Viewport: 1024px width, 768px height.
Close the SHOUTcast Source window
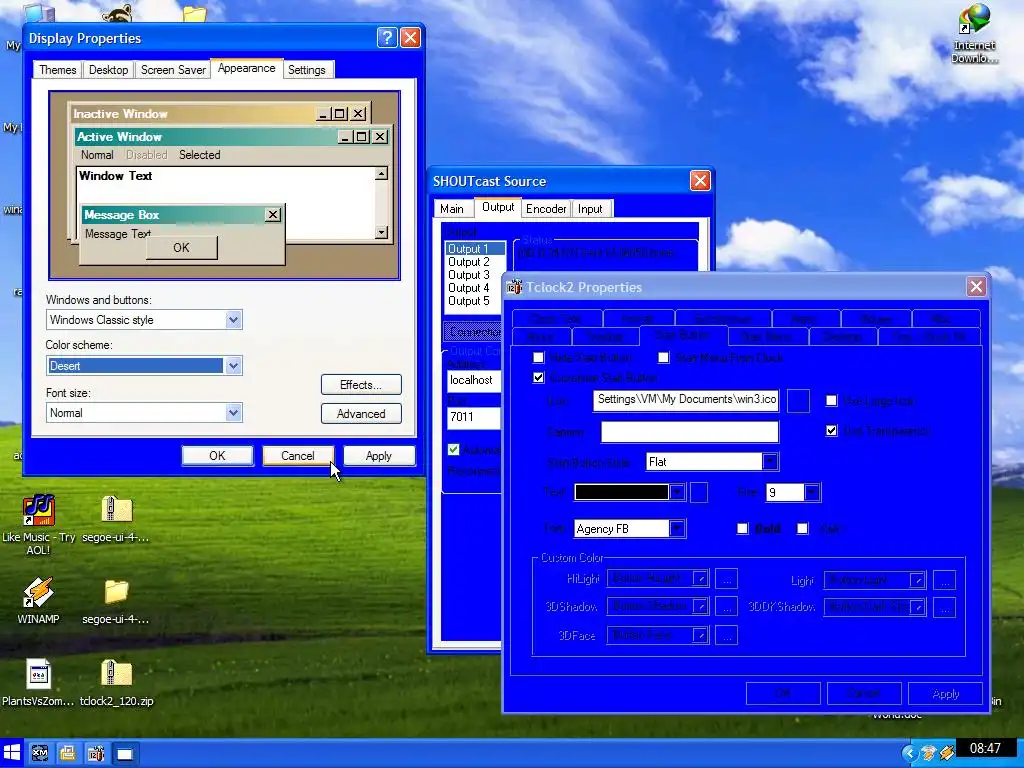pyautogui.click(x=700, y=180)
